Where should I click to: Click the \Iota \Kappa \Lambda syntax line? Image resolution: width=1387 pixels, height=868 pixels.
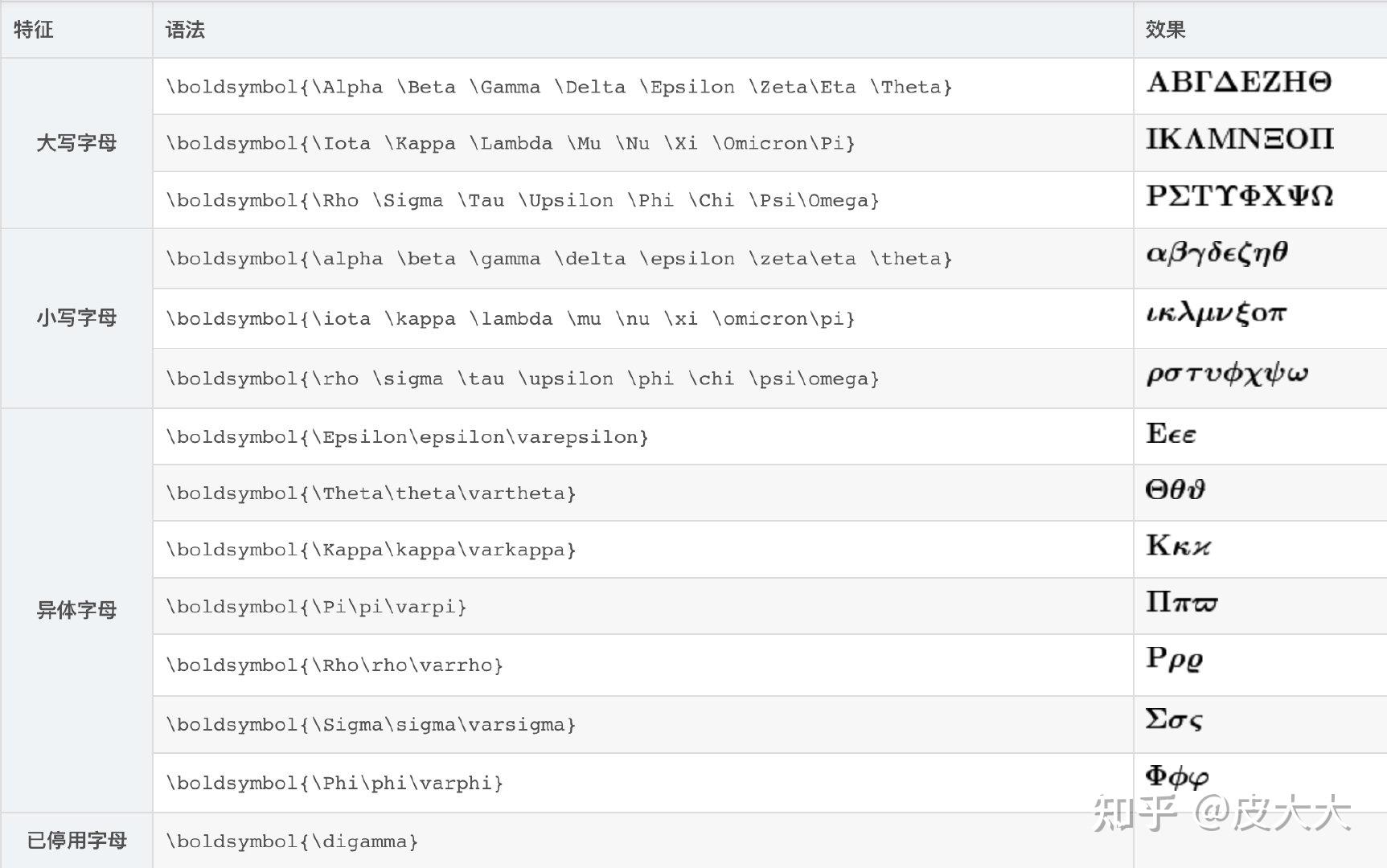pyautogui.click(x=510, y=143)
